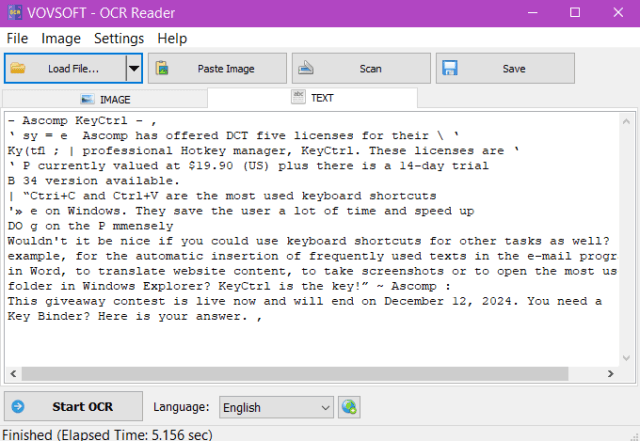Click the "- Ascomp KeyCtrl - ," text line
This screenshot has height=441, width=640.
82,120
